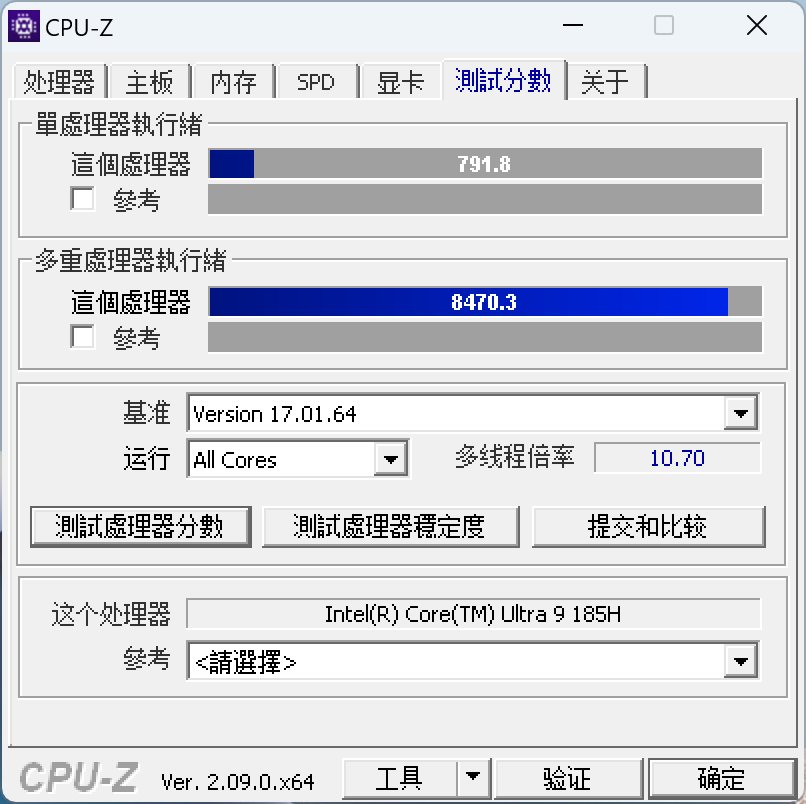Screen dimensions: 806x804
Task: Close the CPU-Z window
Action: (x=757, y=25)
